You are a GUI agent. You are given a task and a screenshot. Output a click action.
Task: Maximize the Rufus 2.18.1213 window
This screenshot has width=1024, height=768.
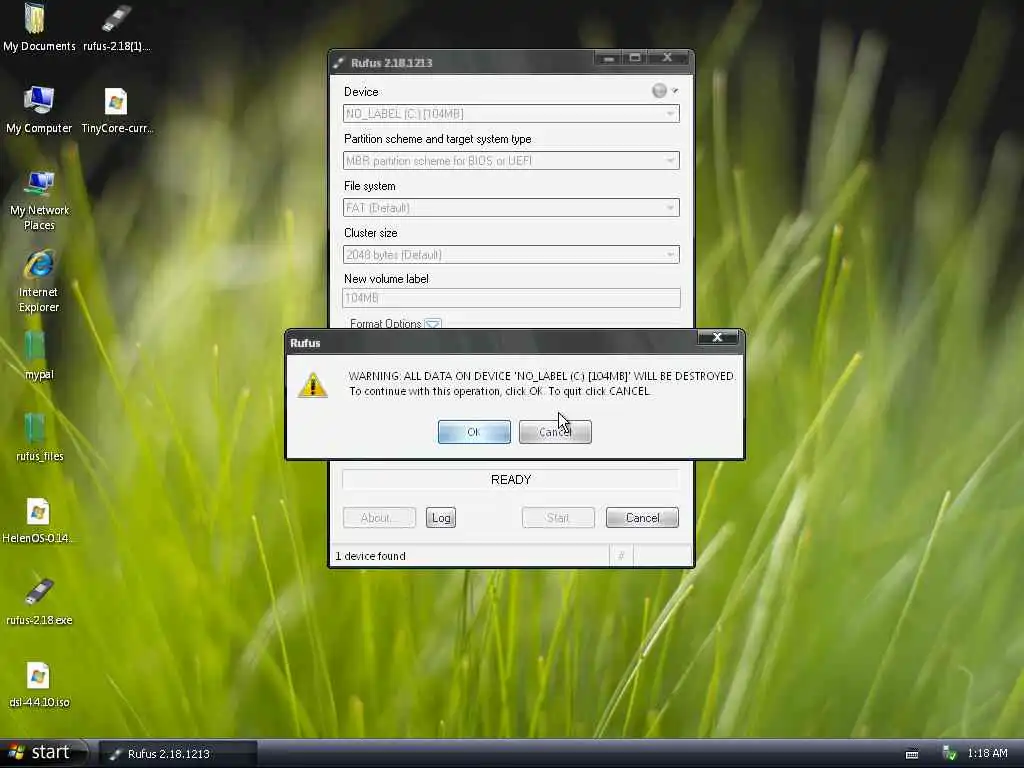pyautogui.click(x=635, y=58)
